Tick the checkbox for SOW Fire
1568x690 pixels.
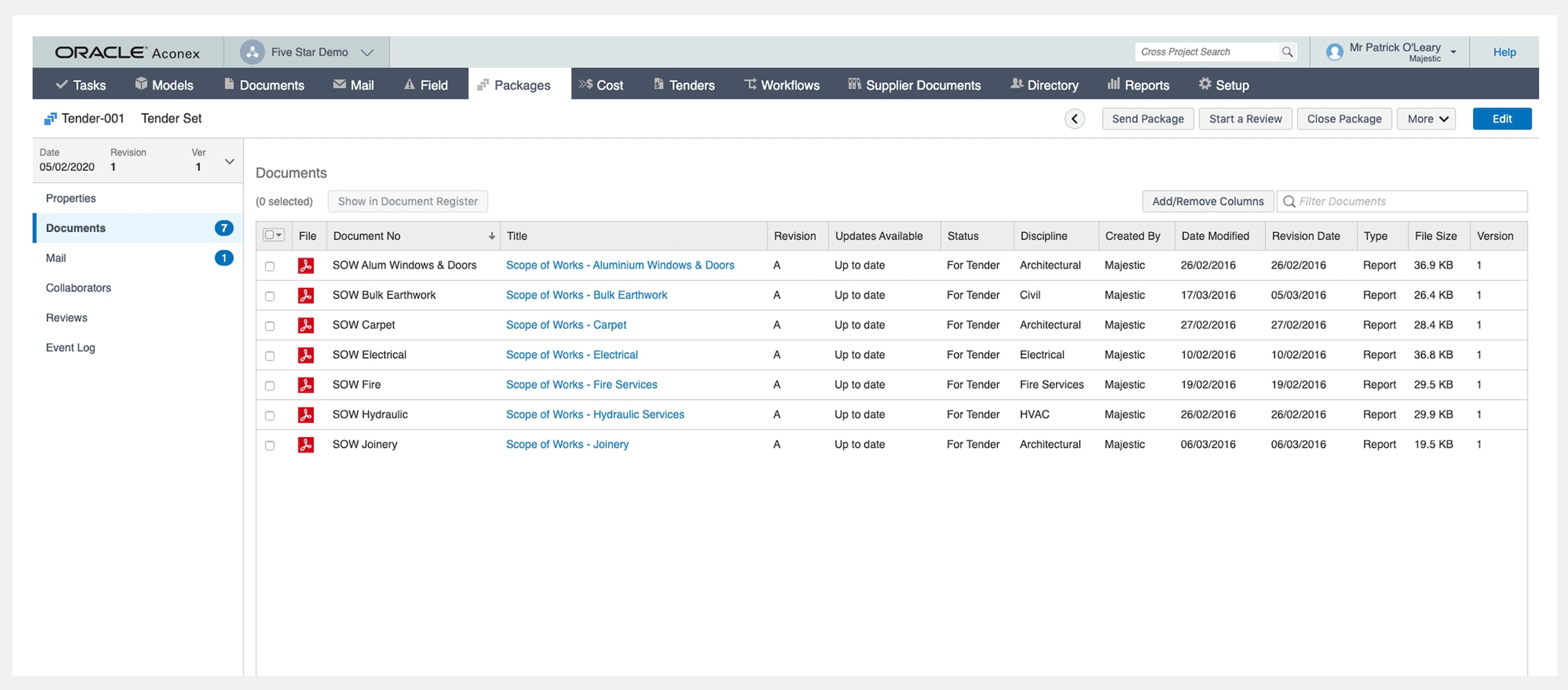click(x=270, y=386)
